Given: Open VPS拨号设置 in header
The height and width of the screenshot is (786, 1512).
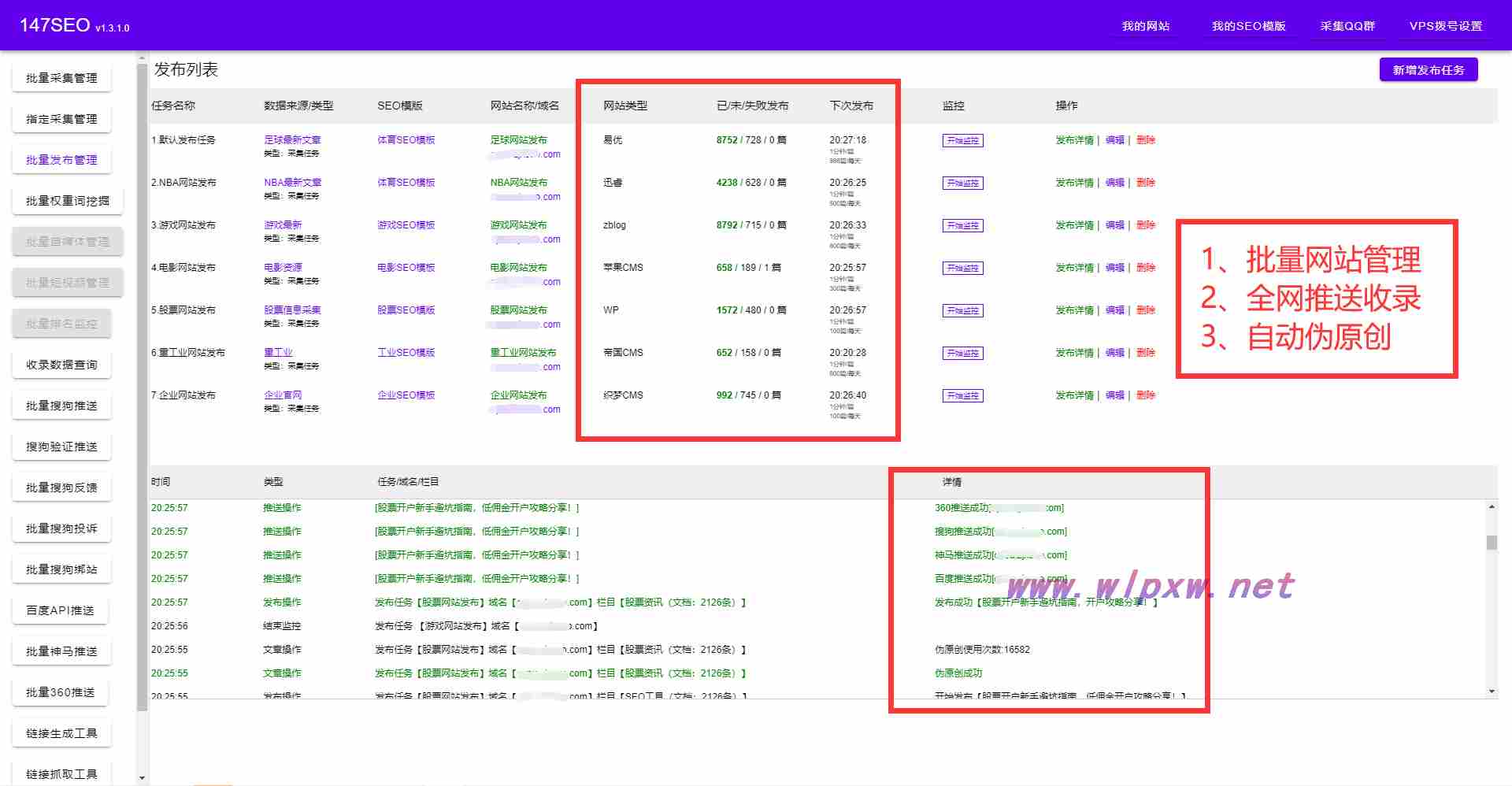Looking at the screenshot, I should 1446,26.
